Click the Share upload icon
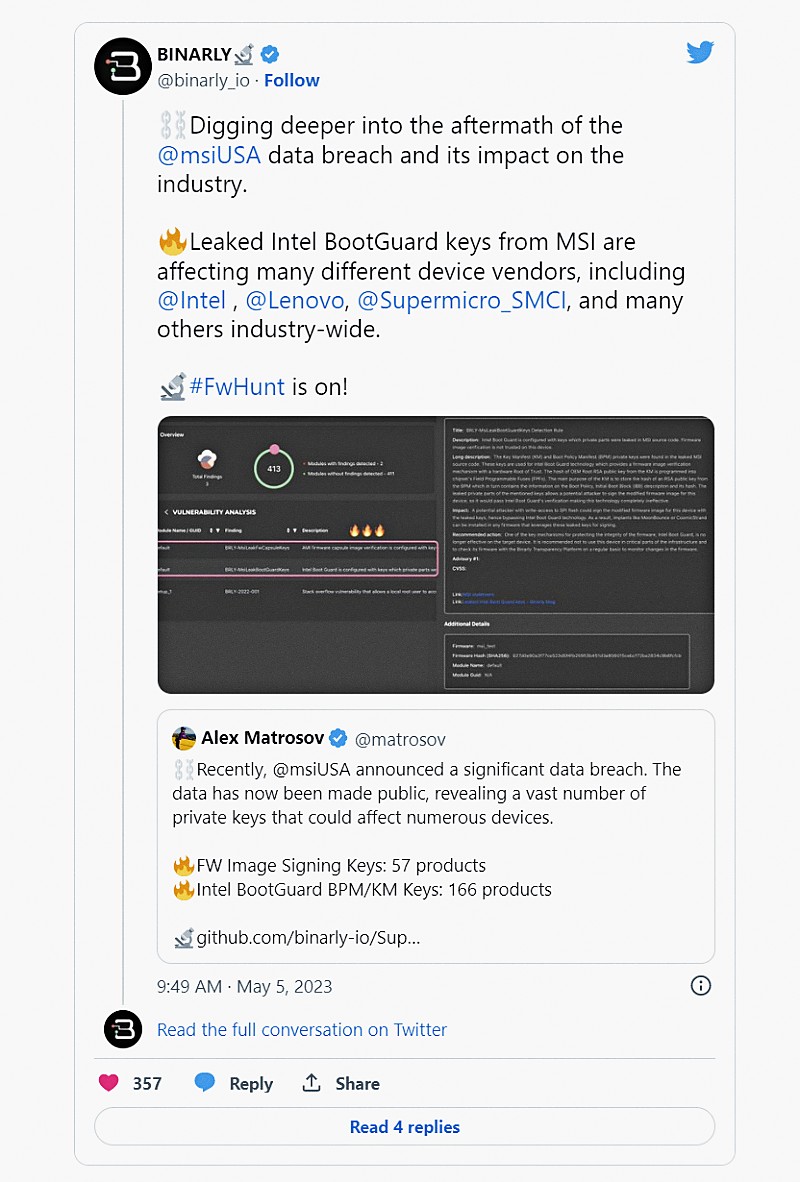This screenshot has width=800, height=1182. tap(312, 1083)
